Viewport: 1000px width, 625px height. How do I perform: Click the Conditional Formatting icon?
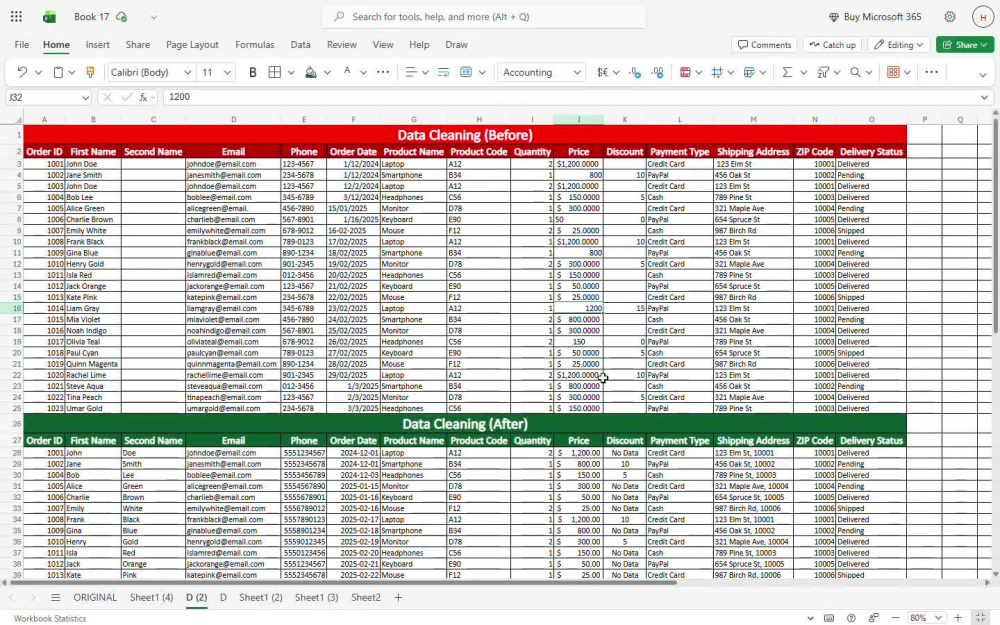click(685, 72)
